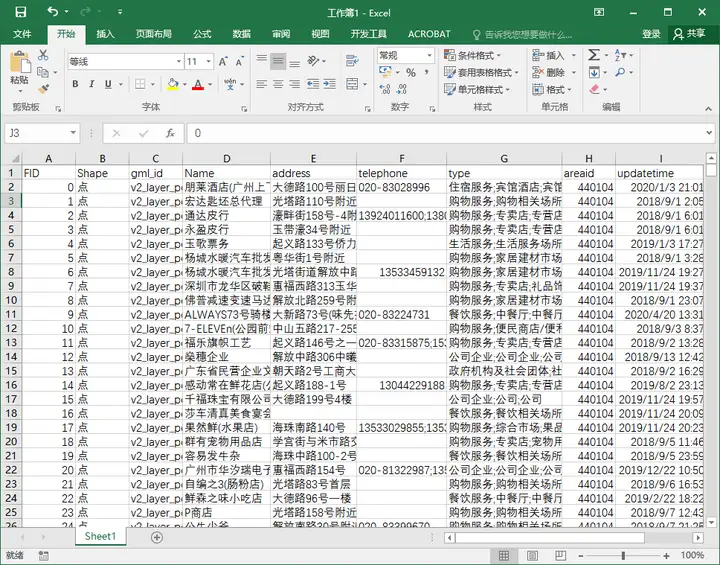Viewport: 720px width, 565px height.
Task: Click the Tell me search box
Action: pos(523,34)
